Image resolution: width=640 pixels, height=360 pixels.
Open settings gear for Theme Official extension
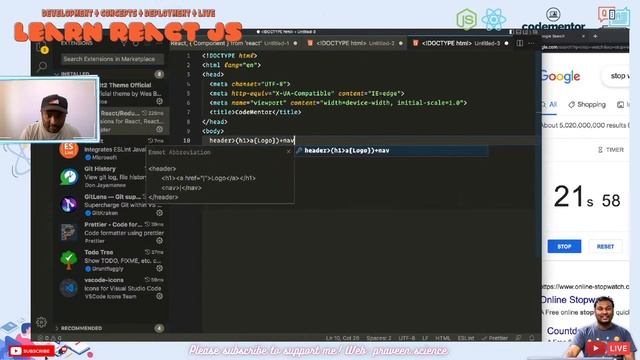tap(160, 101)
